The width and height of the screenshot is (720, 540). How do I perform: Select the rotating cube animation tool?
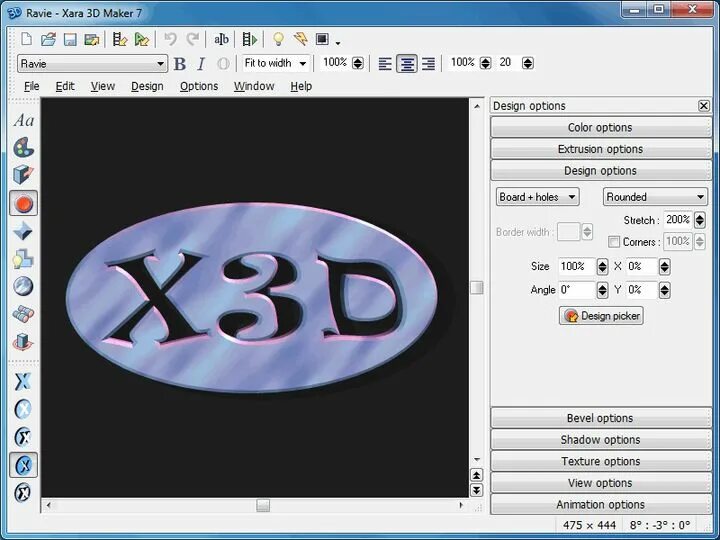pos(23,342)
